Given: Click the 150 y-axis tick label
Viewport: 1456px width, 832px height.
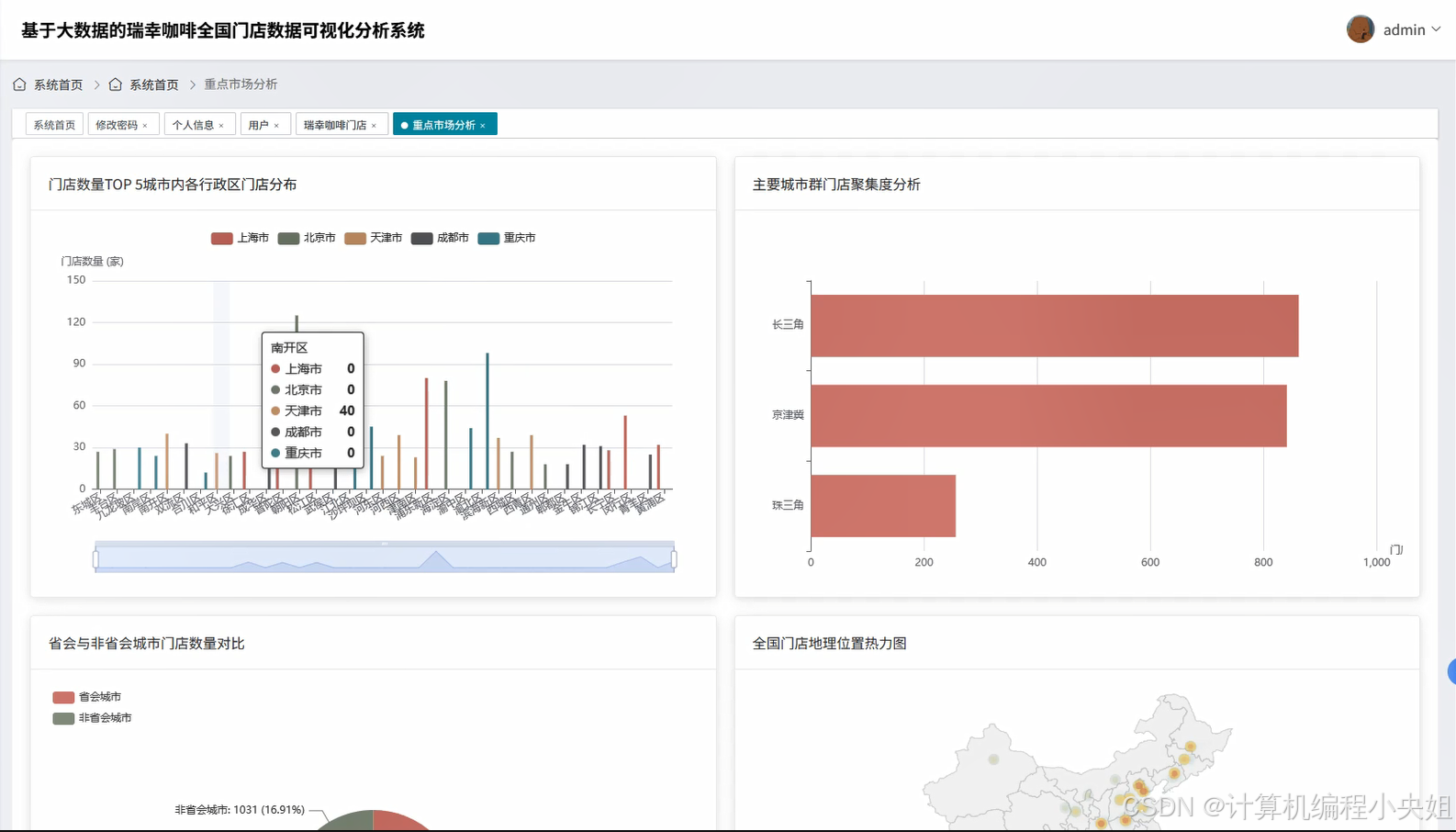Looking at the screenshot, I should click(76, 280).
